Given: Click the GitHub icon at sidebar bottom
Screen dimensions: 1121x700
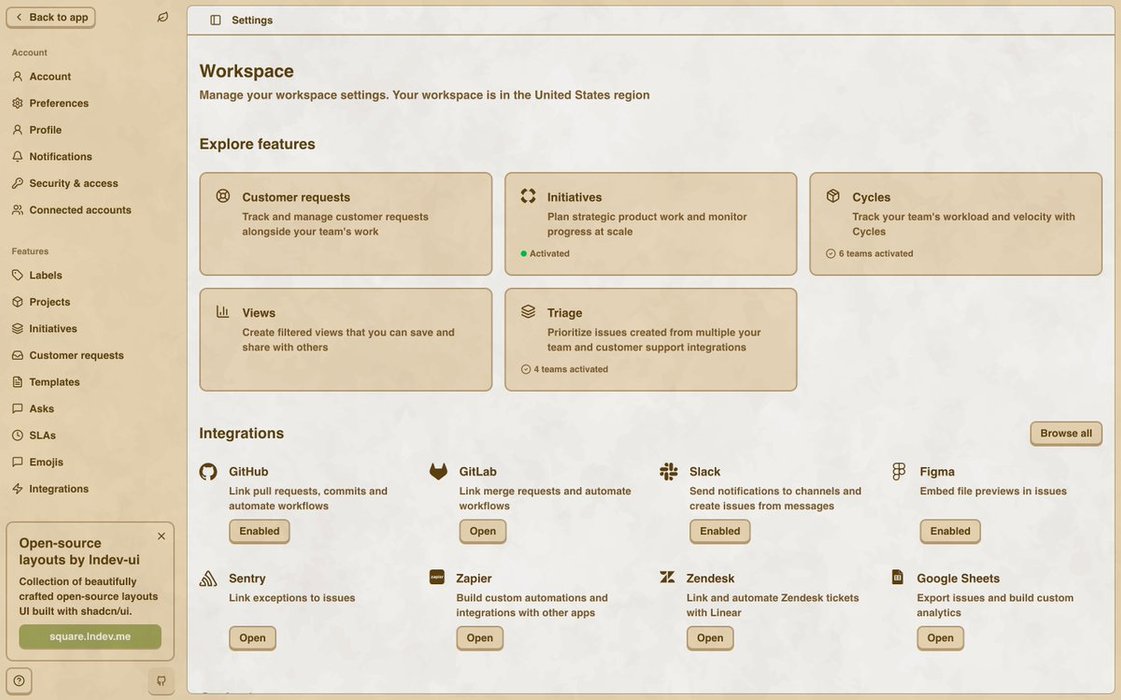Looking at the screenshot, I should [x=162, y=681].
